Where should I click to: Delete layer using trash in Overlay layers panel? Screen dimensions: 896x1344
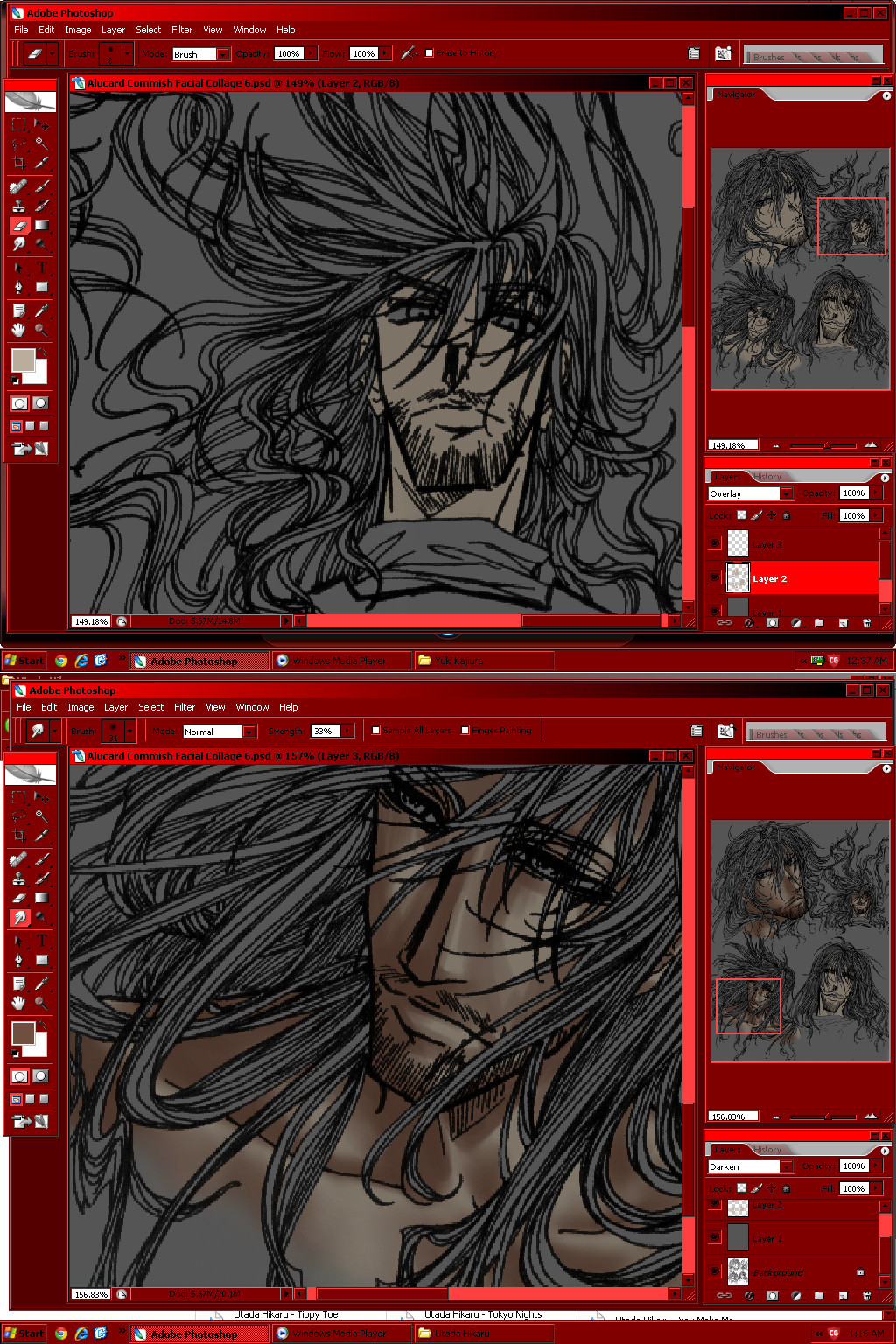(x=866, y=623)
